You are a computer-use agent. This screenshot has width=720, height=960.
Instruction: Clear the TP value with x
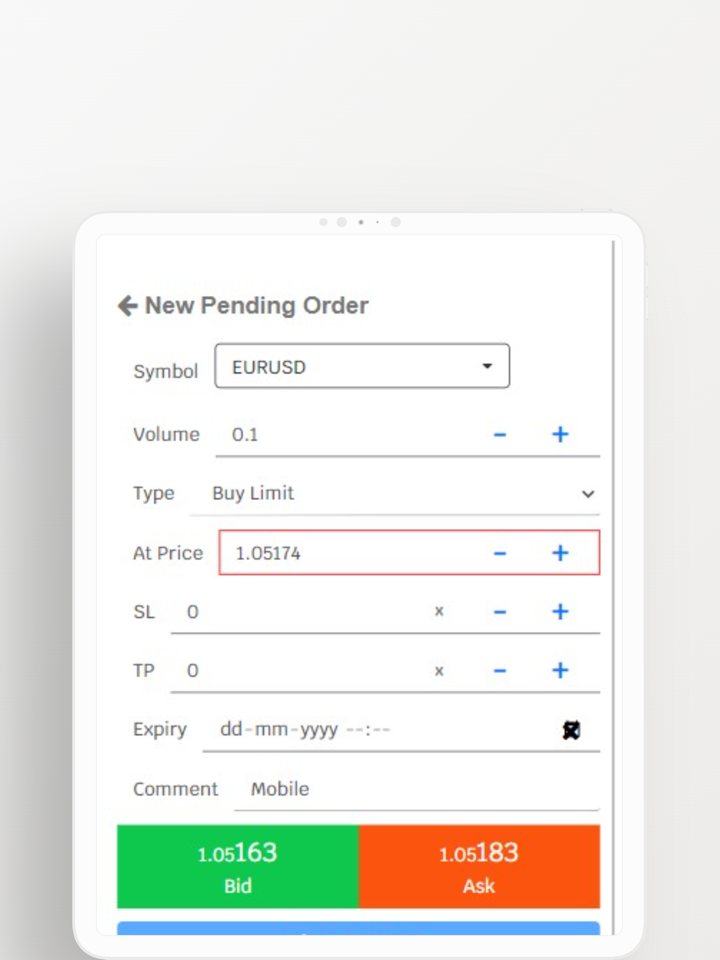tap(439, 670)
